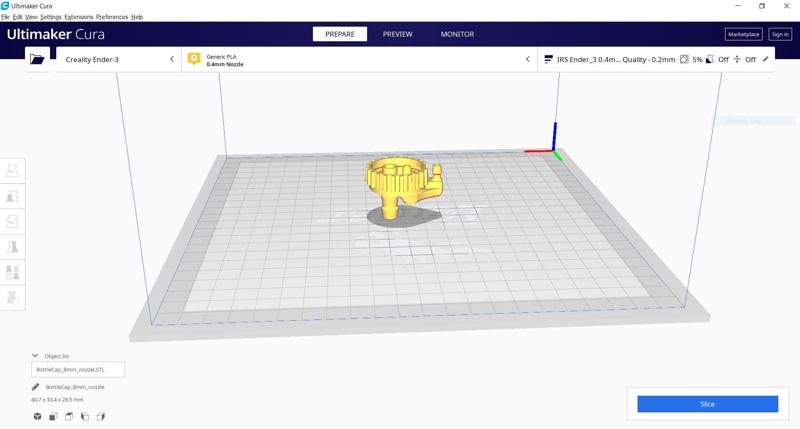Switch to the MONITOR stage
This screenshot has width=800, height=429.
coord(457,34)
